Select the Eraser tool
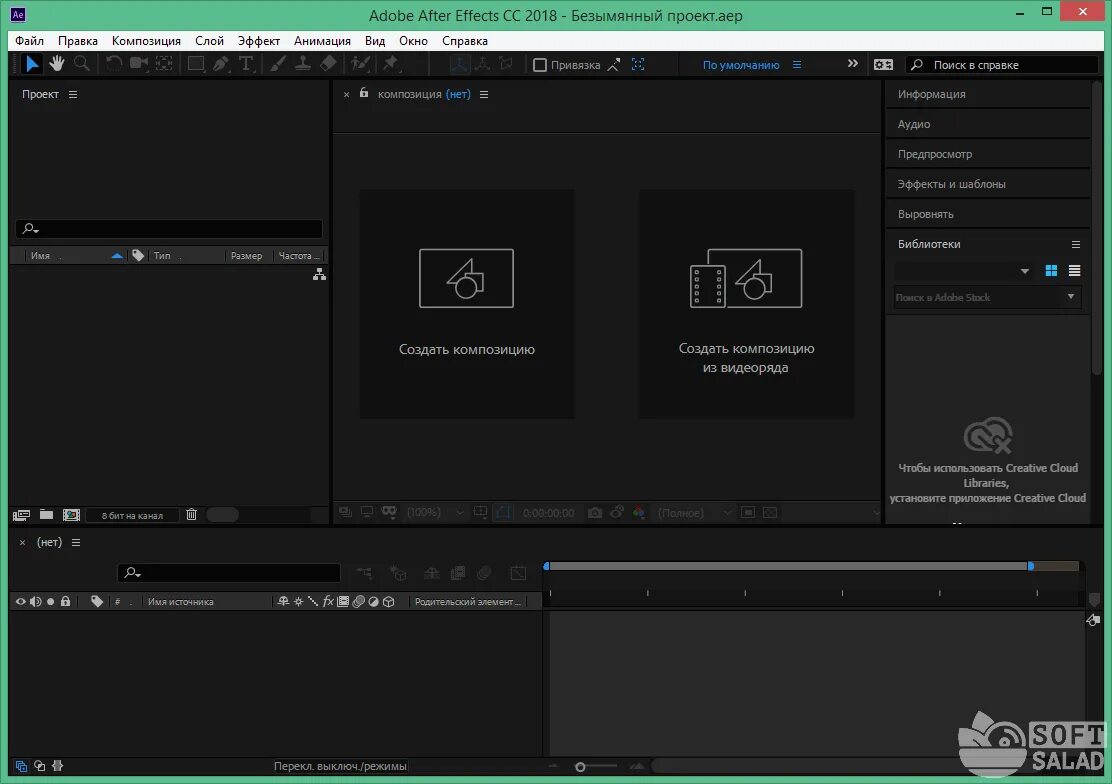This screenshot has width=1112, height=784. (x=328, y=64)
